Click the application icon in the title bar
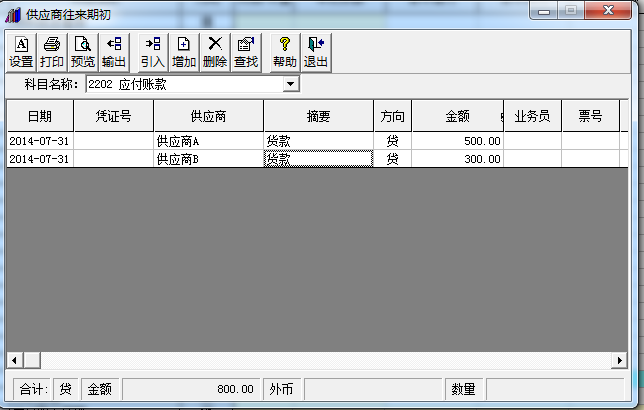Screen dimensions: 644x410 [x=13, y=15]
